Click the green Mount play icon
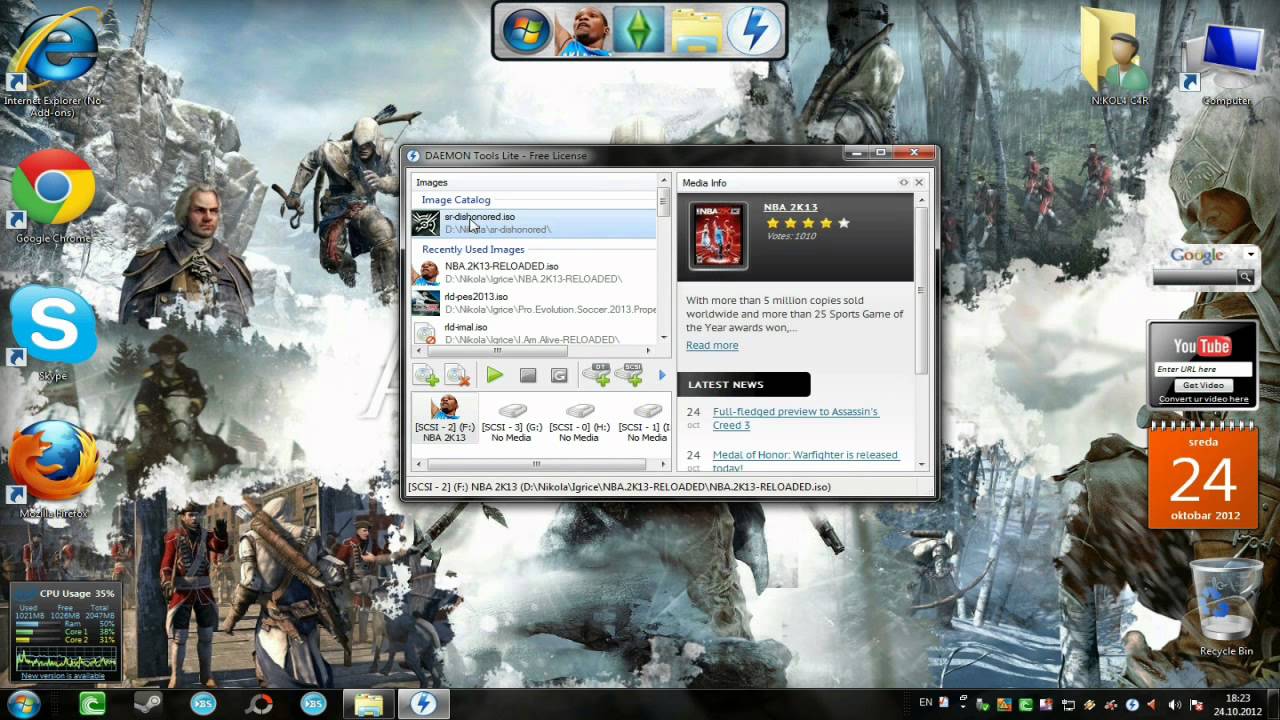 click(494, 375)
